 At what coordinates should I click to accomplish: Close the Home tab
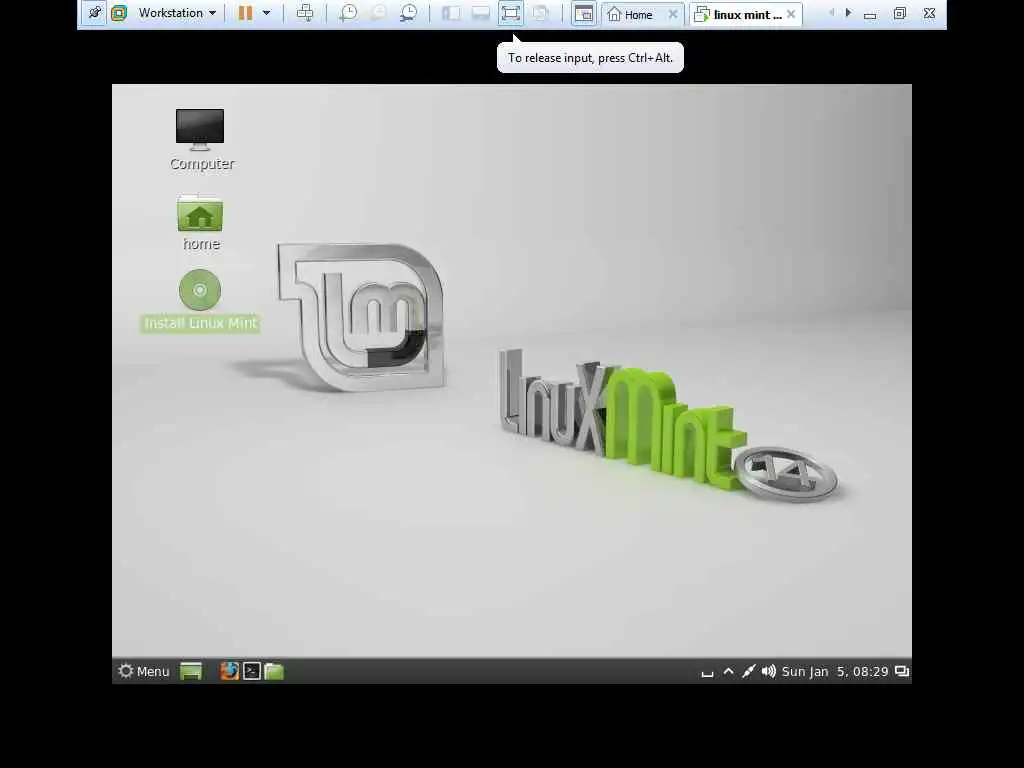pos(673,14)
